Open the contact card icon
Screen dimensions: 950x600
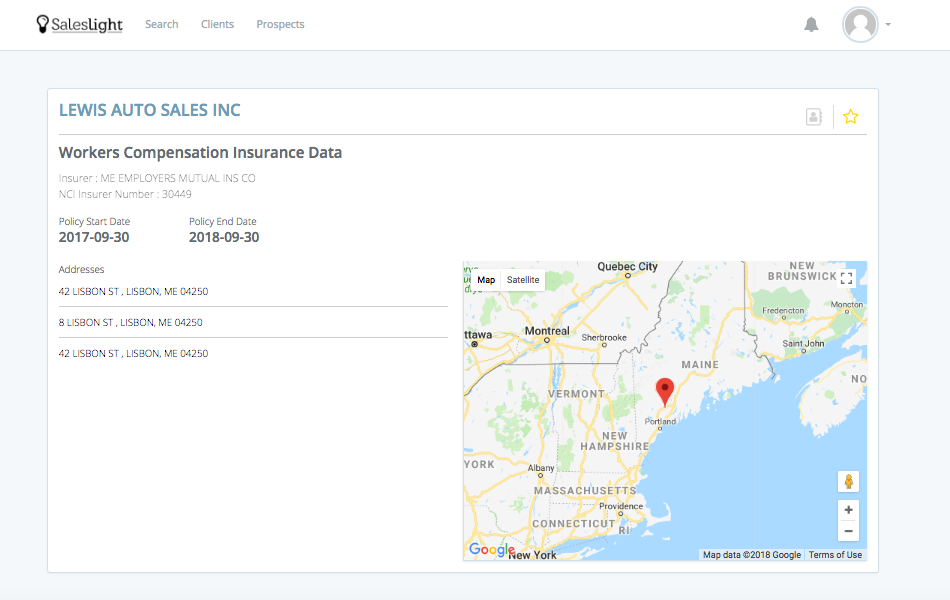(x=814, y=116)
